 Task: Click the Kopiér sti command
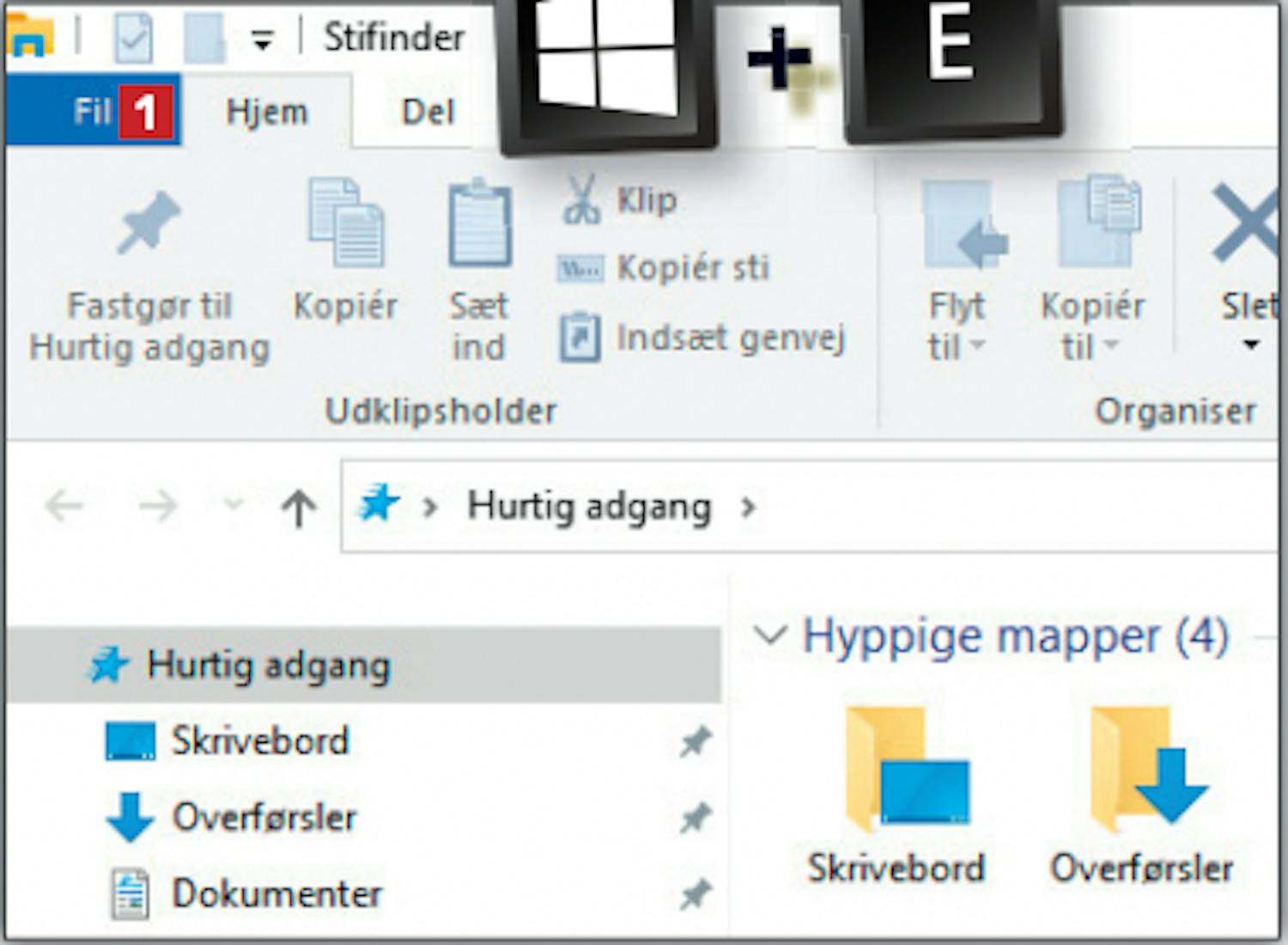663,268
